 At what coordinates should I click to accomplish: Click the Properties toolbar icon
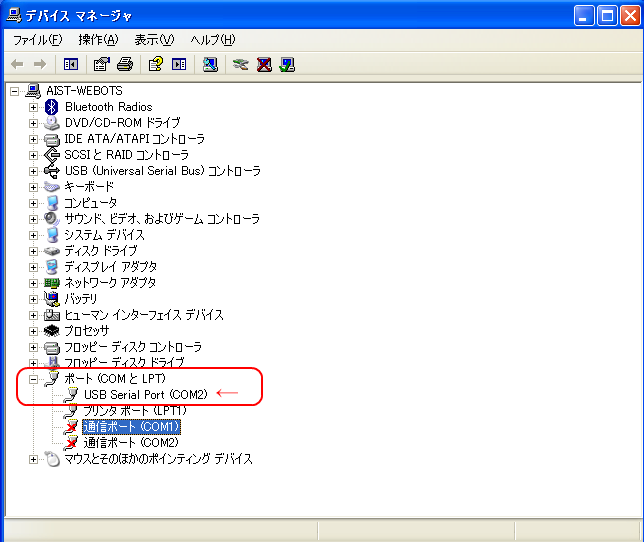101,64
